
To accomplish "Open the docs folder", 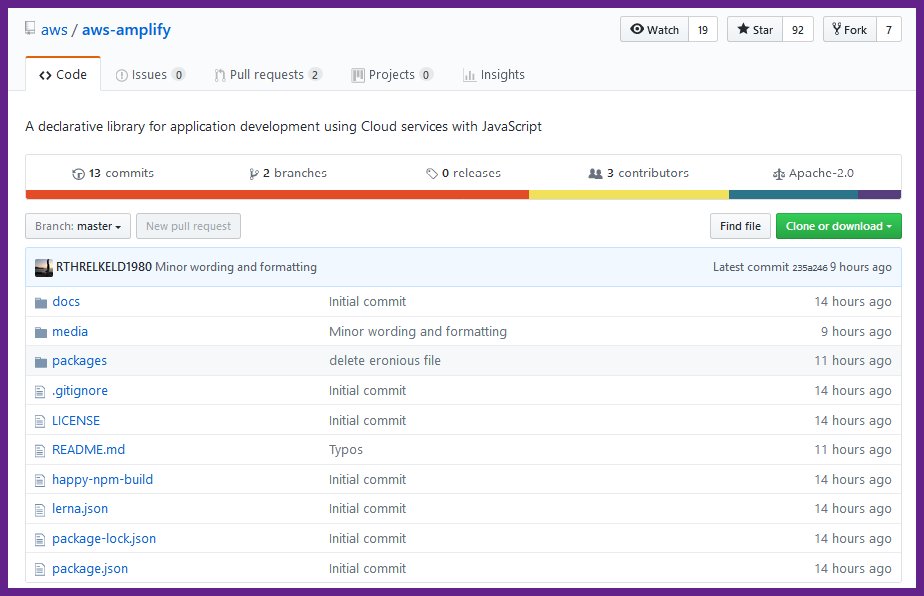I will tap(66, 302).
